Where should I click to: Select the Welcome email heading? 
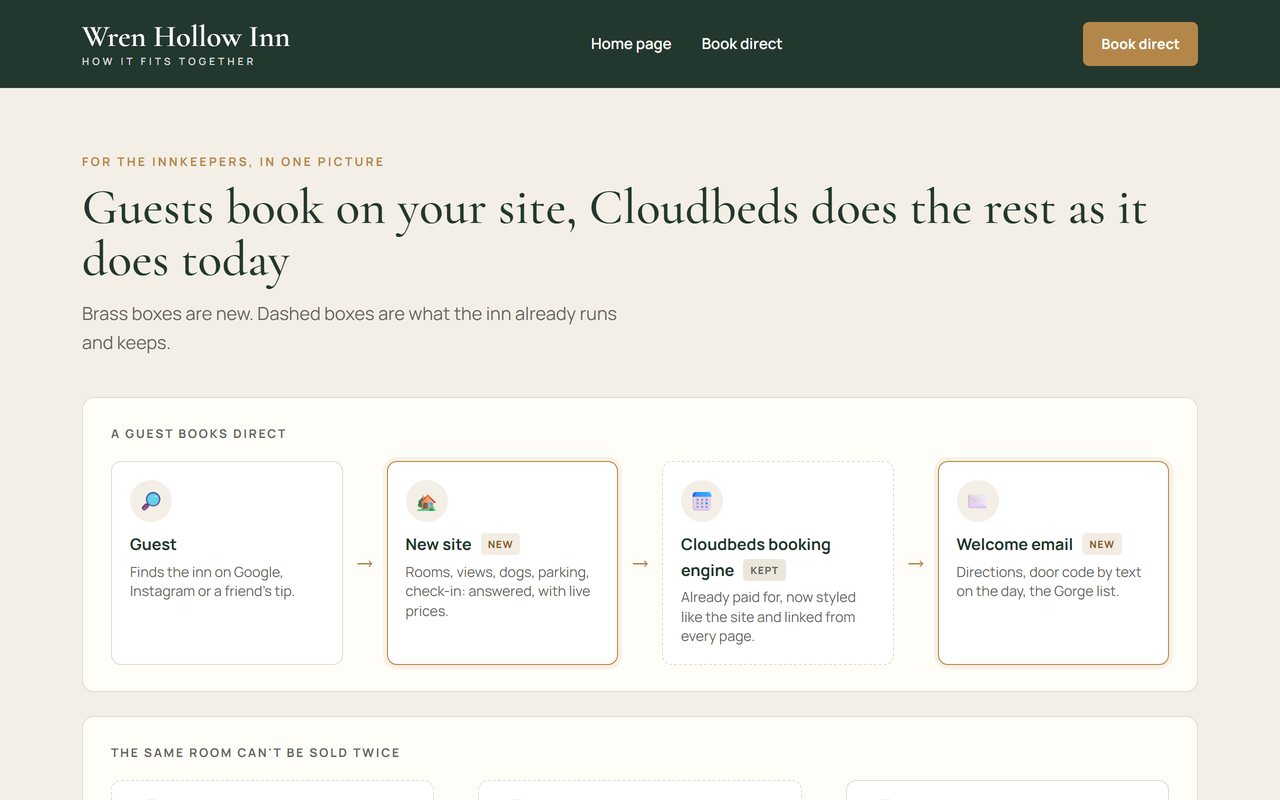pyautogui.click(x=1014, y=544)
